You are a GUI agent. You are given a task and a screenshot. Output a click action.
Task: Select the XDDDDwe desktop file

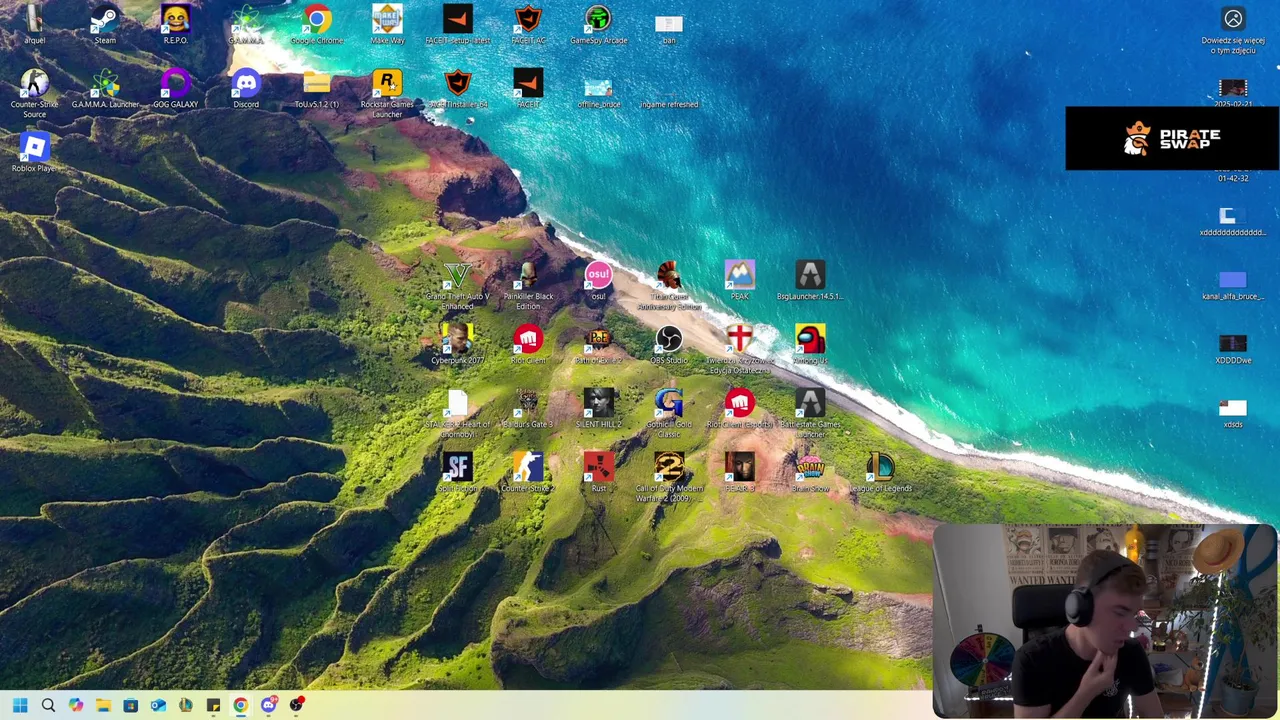(x=1233, y=350)
